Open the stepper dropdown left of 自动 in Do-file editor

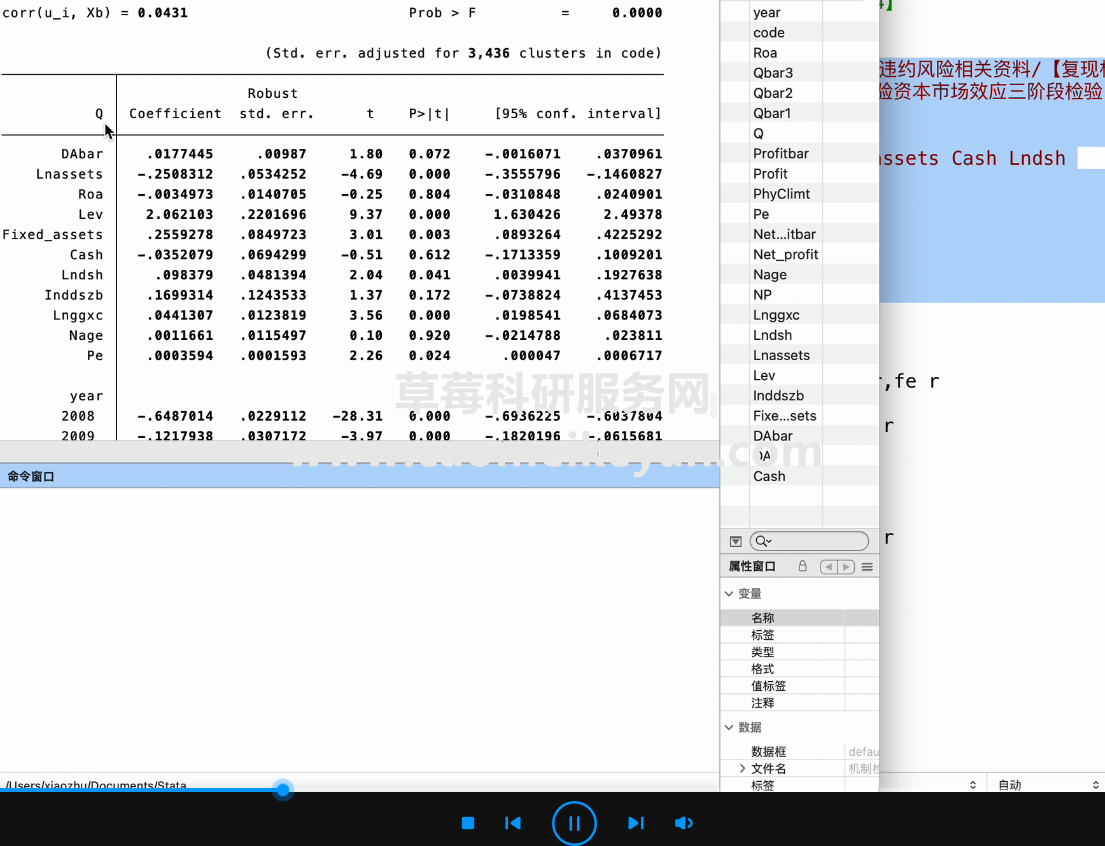click(x=973, y=785)
